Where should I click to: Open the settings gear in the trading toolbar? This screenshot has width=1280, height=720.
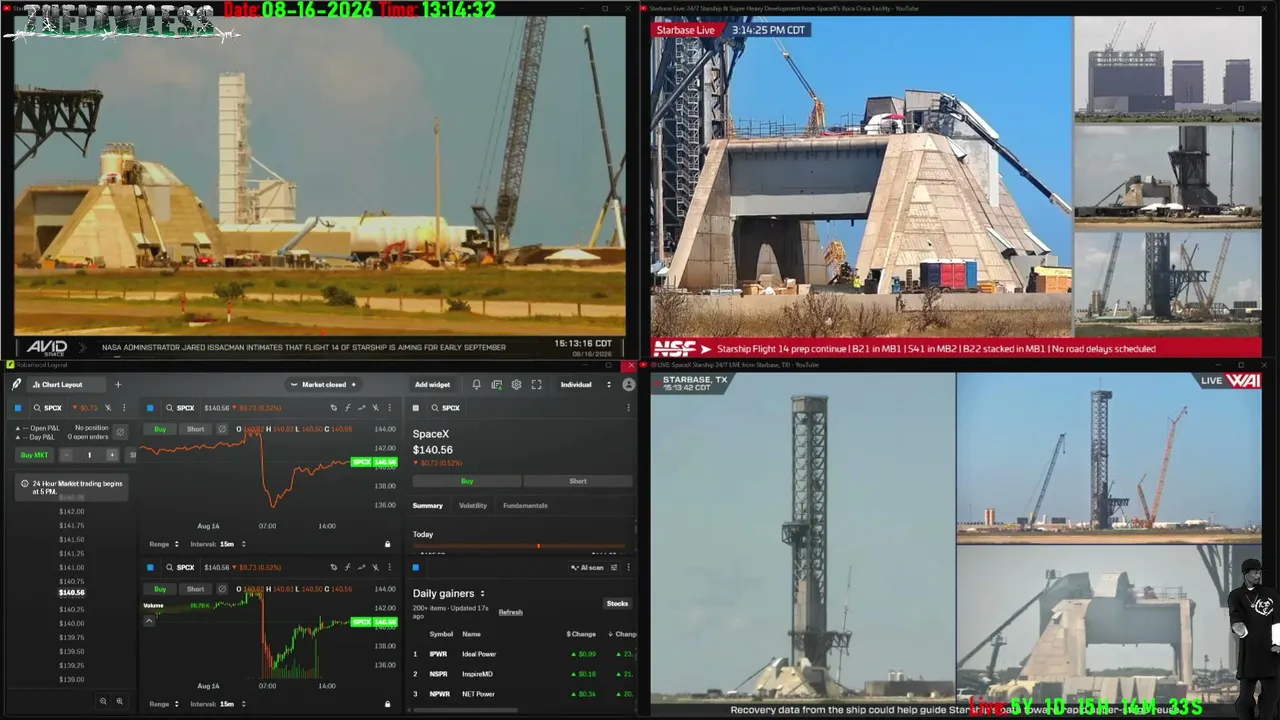tap(516, 384)
